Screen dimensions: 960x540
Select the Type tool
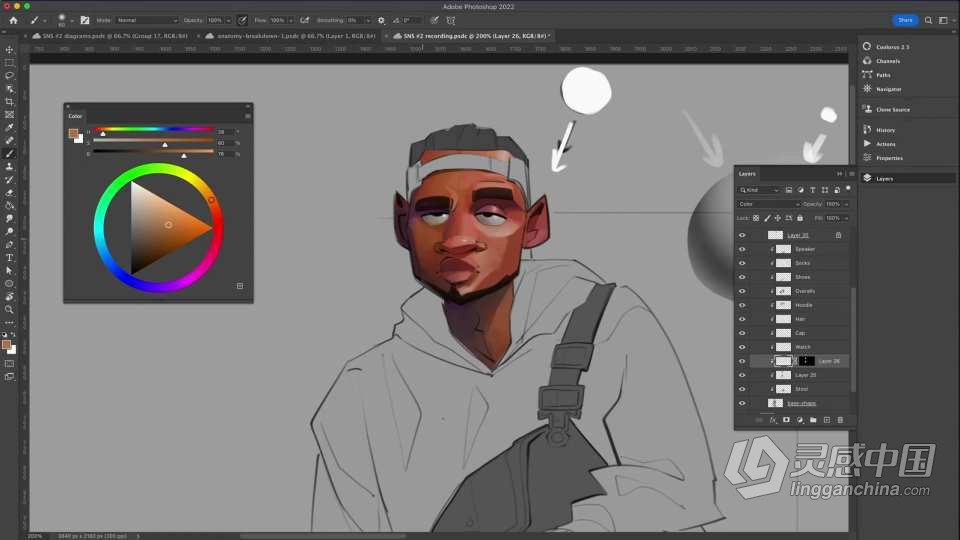click(9, 258)
